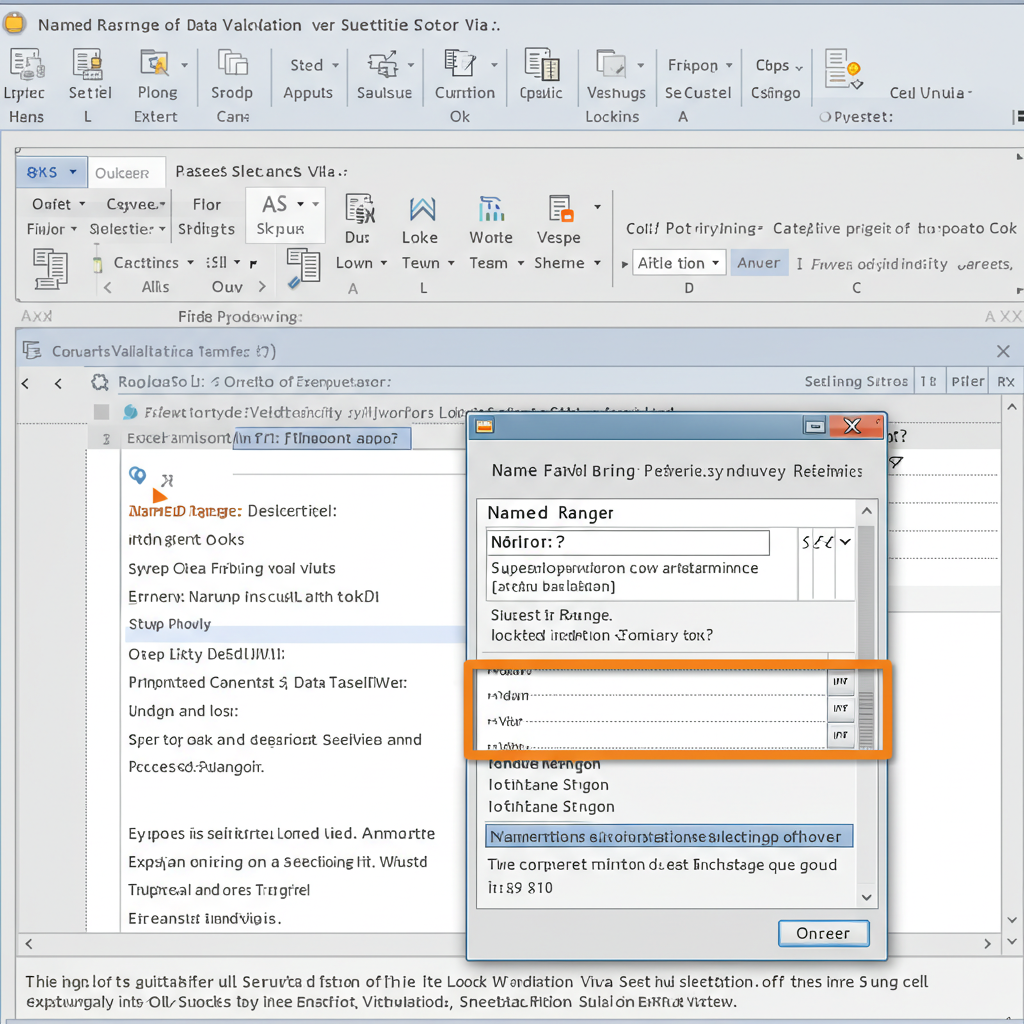Viewport: 1024px width, 1024px height.
Task: Click the Ceu Unuia ribbon icon
Action: click(x=843, y=69)
